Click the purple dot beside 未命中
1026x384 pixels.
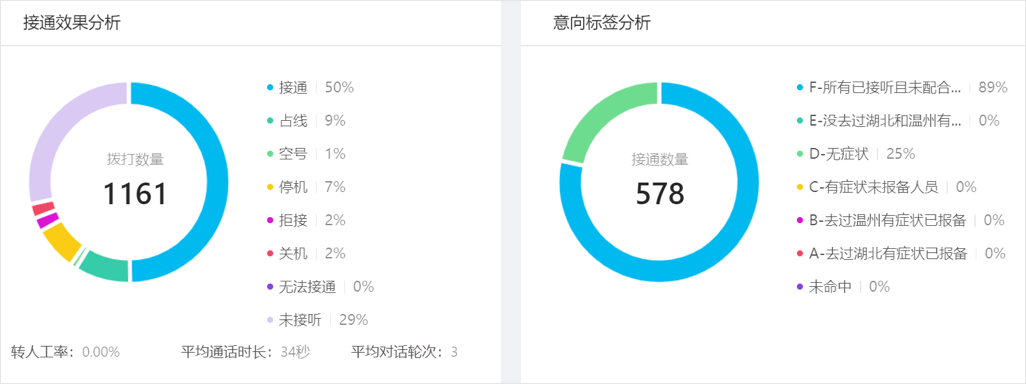point(800,287)
